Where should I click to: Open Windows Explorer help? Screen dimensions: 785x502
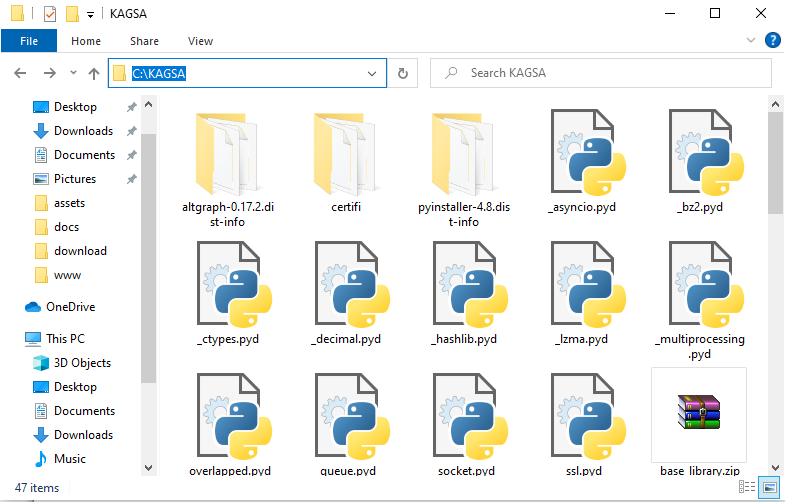pyautogui.click(x=772, y=40)
